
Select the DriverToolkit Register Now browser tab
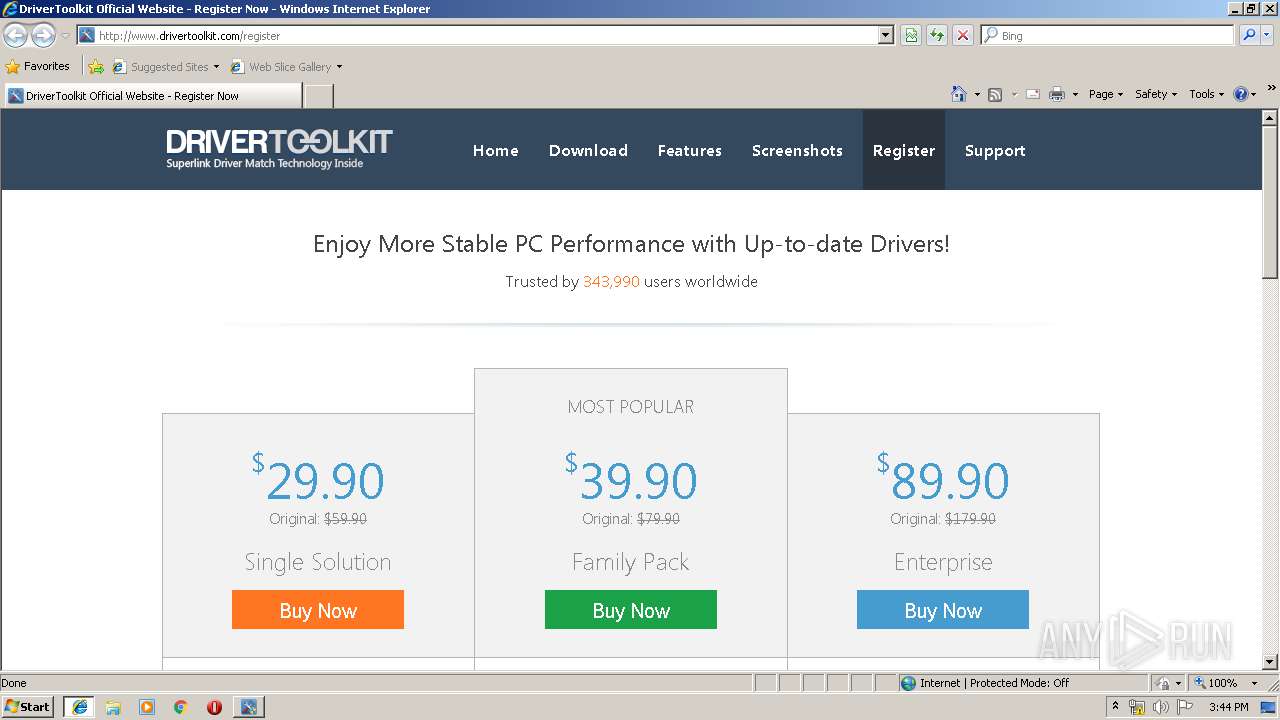pyautogui.click(x=152, y=96)
